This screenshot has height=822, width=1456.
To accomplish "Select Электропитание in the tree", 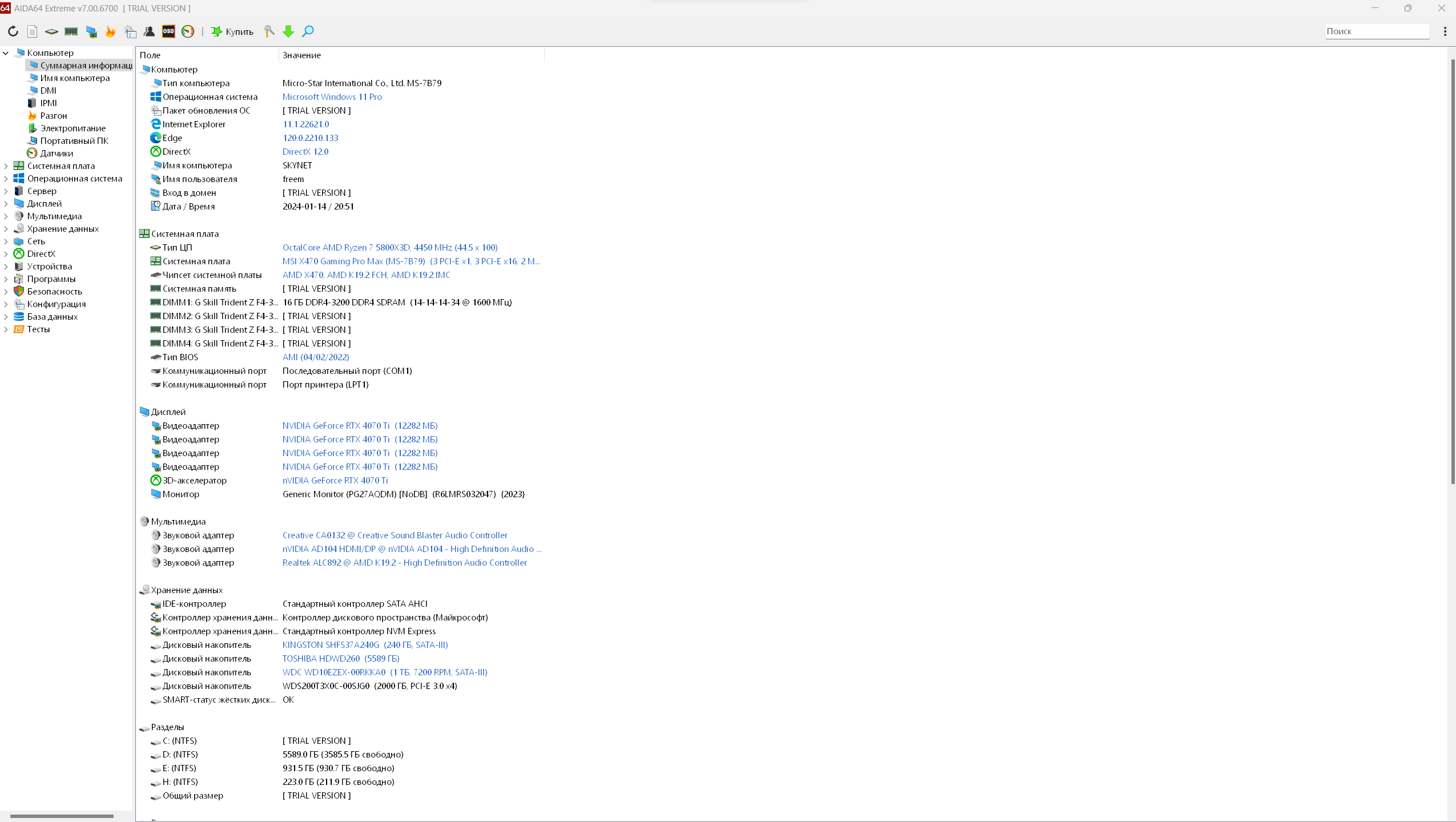I will [x=73, y=128].
